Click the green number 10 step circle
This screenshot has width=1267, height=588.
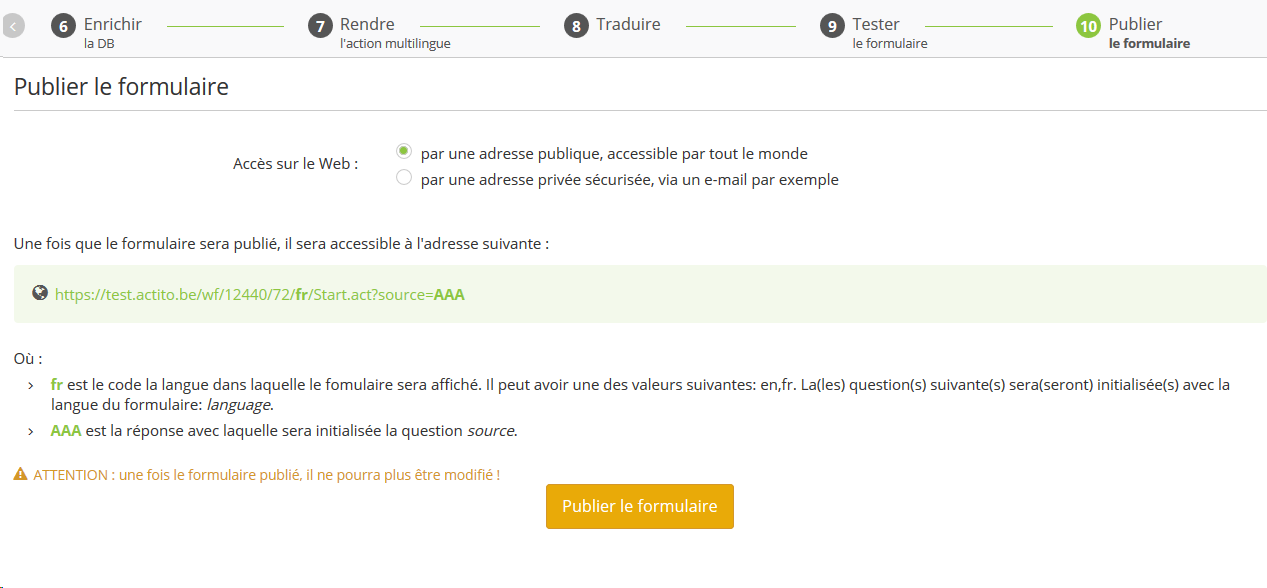point(1088,27)
